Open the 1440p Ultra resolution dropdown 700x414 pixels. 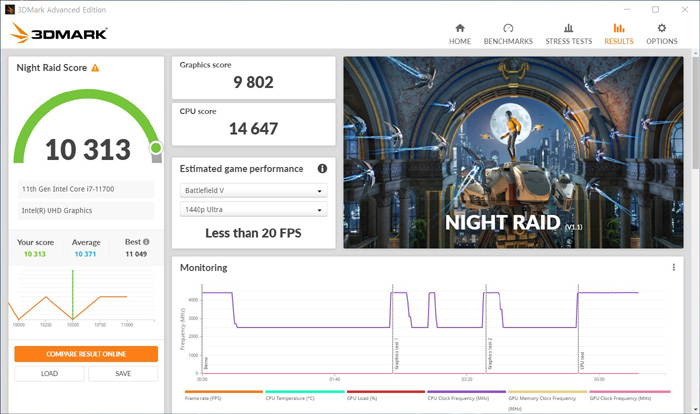point(253,209)
